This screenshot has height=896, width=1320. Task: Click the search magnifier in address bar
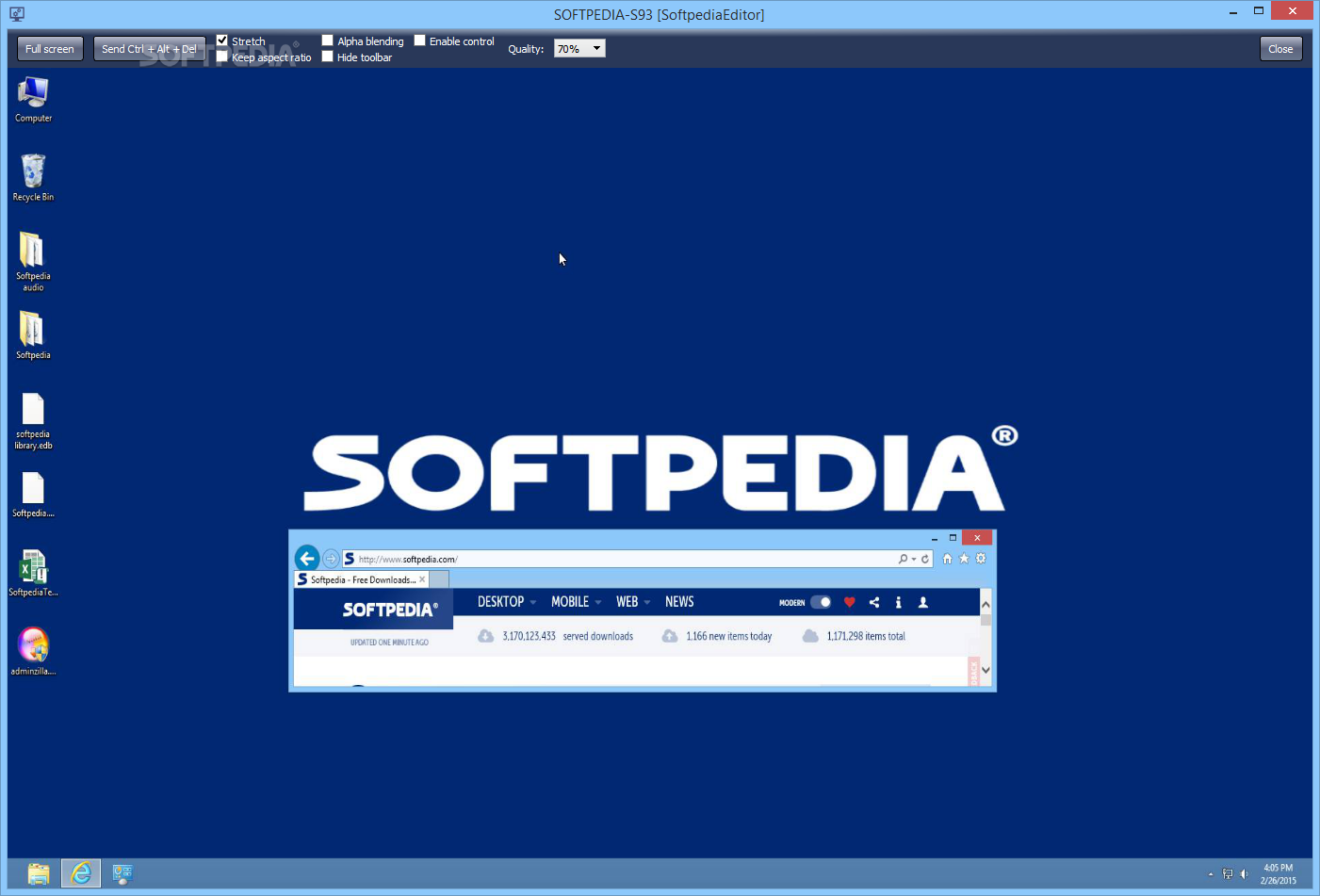click(903, 559)
